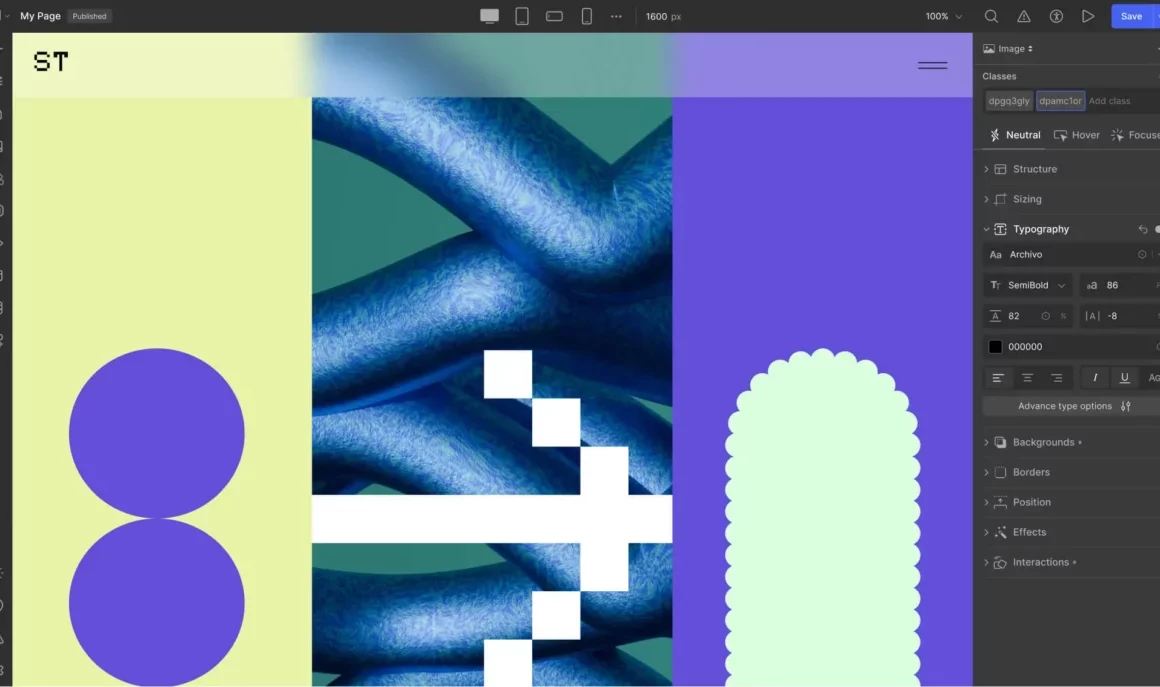1160x687 pixels.
Task: Reset Typography styles with undo arrow
Action: [1143, 229]
